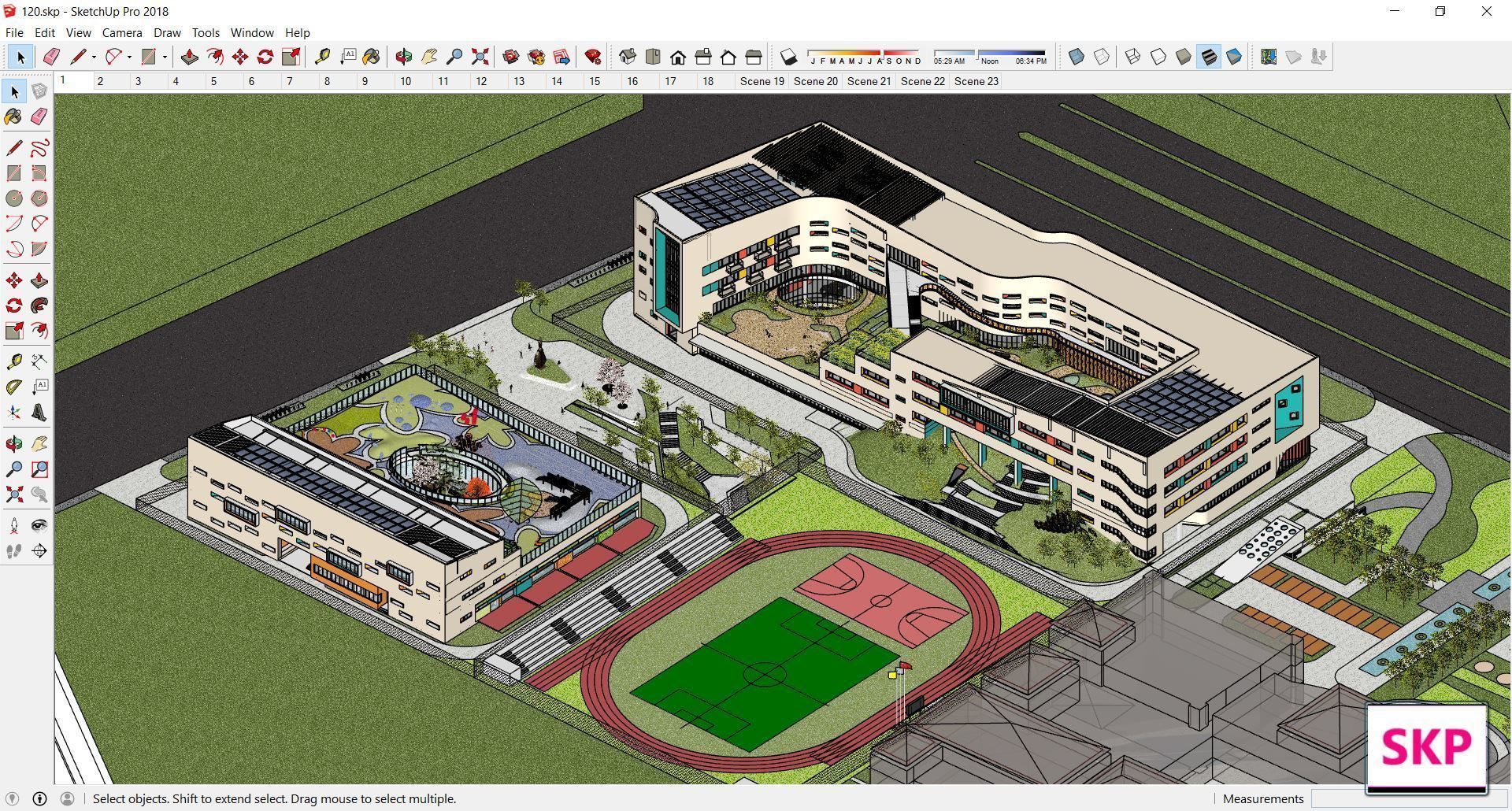
Task: Open the Window menu
Action: pyautogui.click(x=252, y=33)
